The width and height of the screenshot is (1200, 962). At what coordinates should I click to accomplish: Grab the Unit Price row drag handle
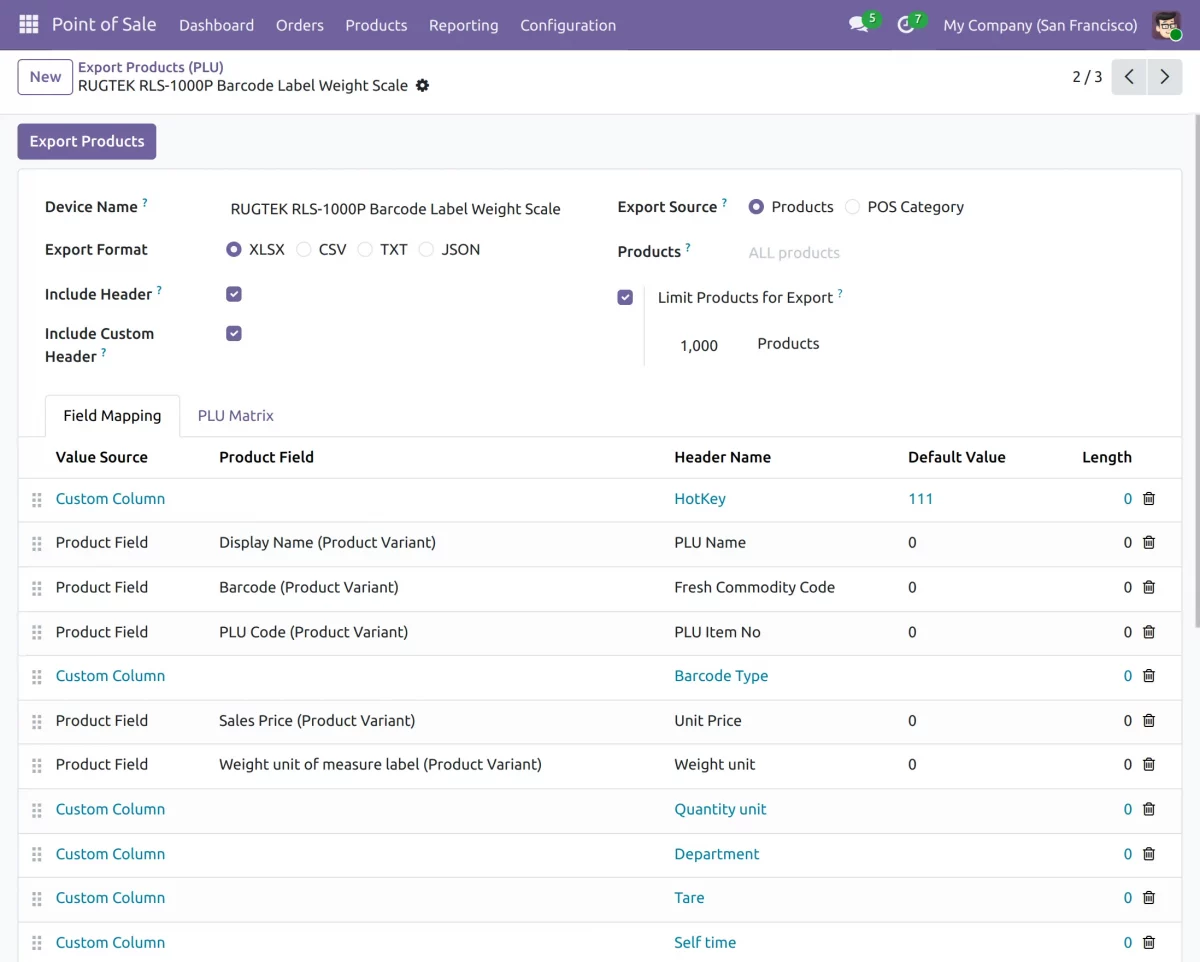coord(37,721)
